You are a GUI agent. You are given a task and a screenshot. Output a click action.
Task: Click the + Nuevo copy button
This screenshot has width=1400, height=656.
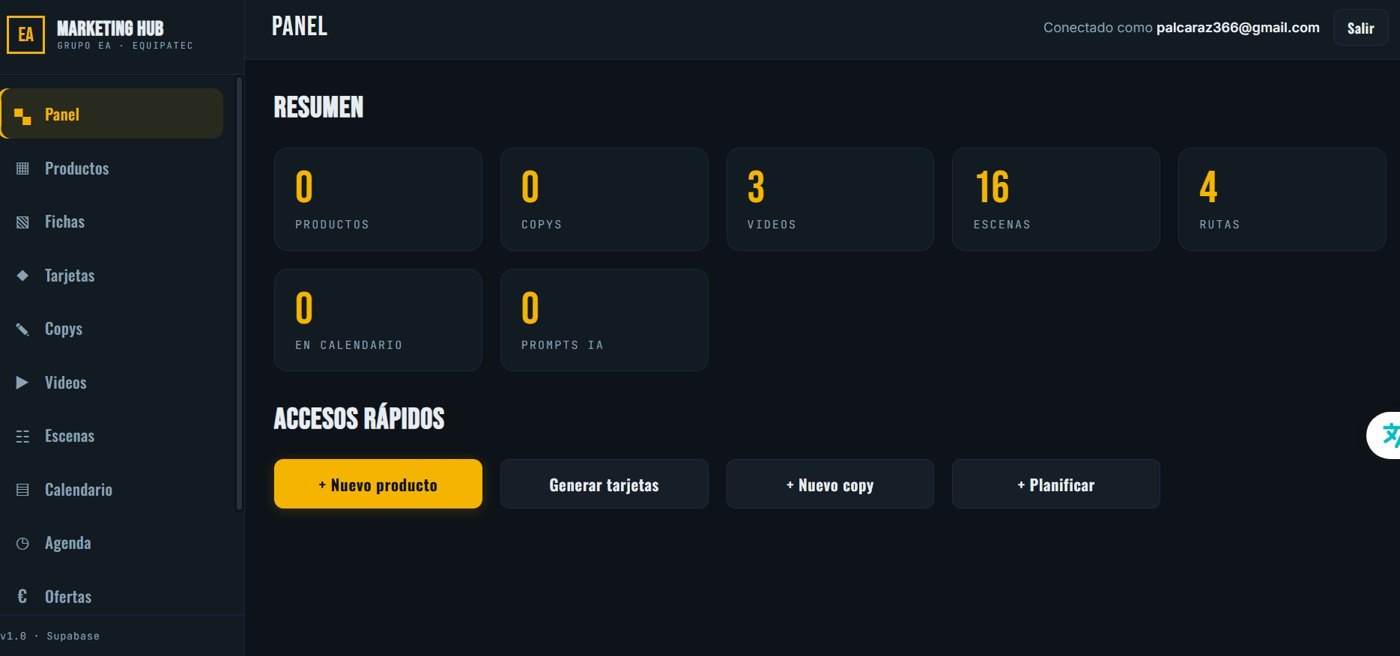(830, 484)
